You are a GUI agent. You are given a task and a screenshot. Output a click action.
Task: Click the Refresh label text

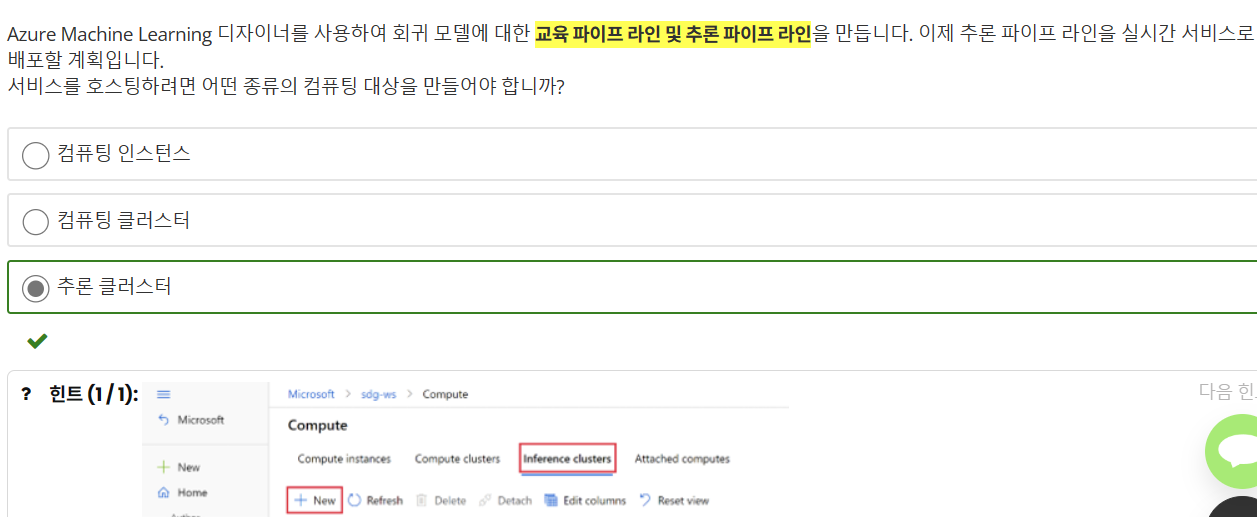point(385,500)
